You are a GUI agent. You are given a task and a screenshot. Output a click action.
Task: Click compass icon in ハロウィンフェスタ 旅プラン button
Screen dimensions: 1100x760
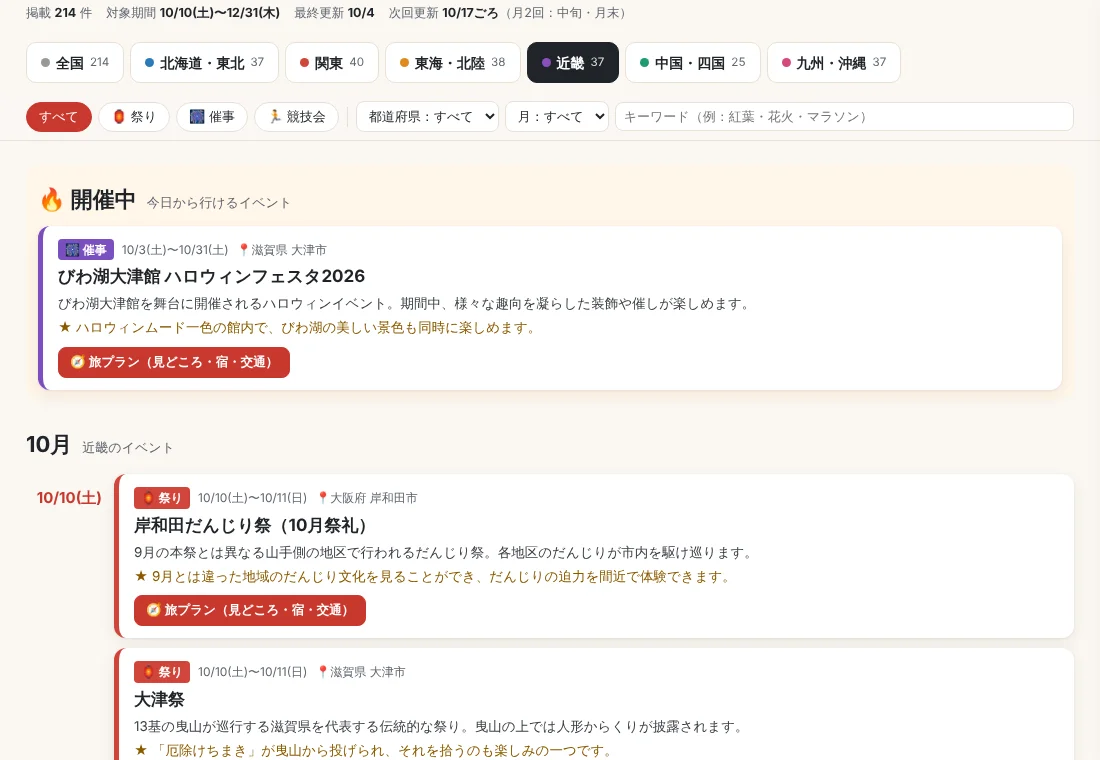pos(77,362)
